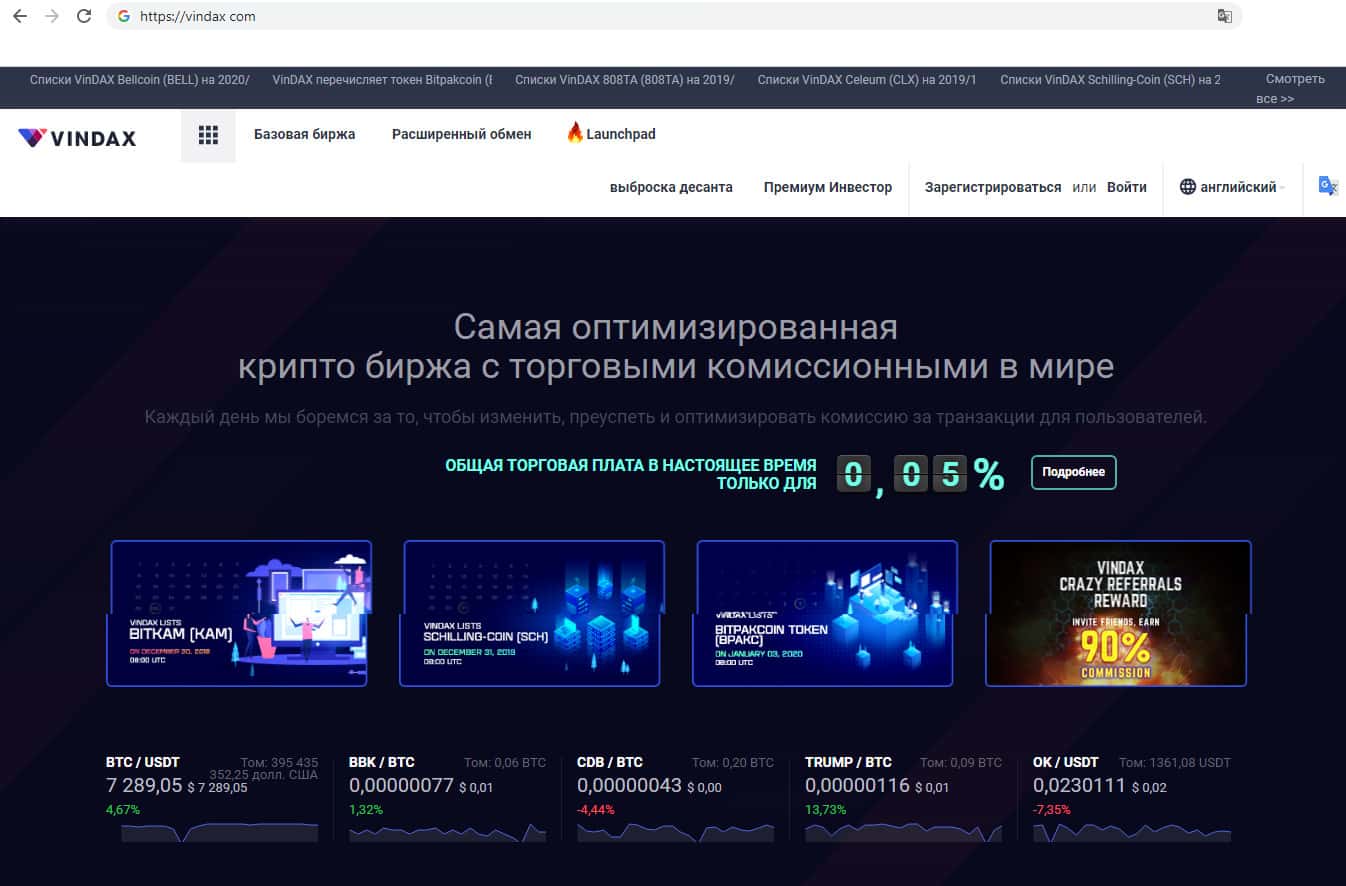Click the globe language icon
Viewport: 1346px width, 886px height.
(1188, 187)
